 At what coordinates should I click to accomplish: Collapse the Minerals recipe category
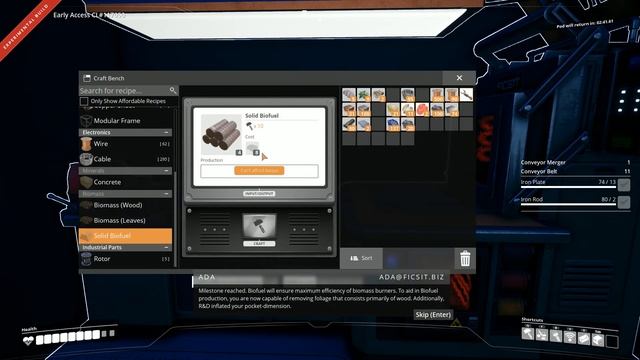click(166, 171)
